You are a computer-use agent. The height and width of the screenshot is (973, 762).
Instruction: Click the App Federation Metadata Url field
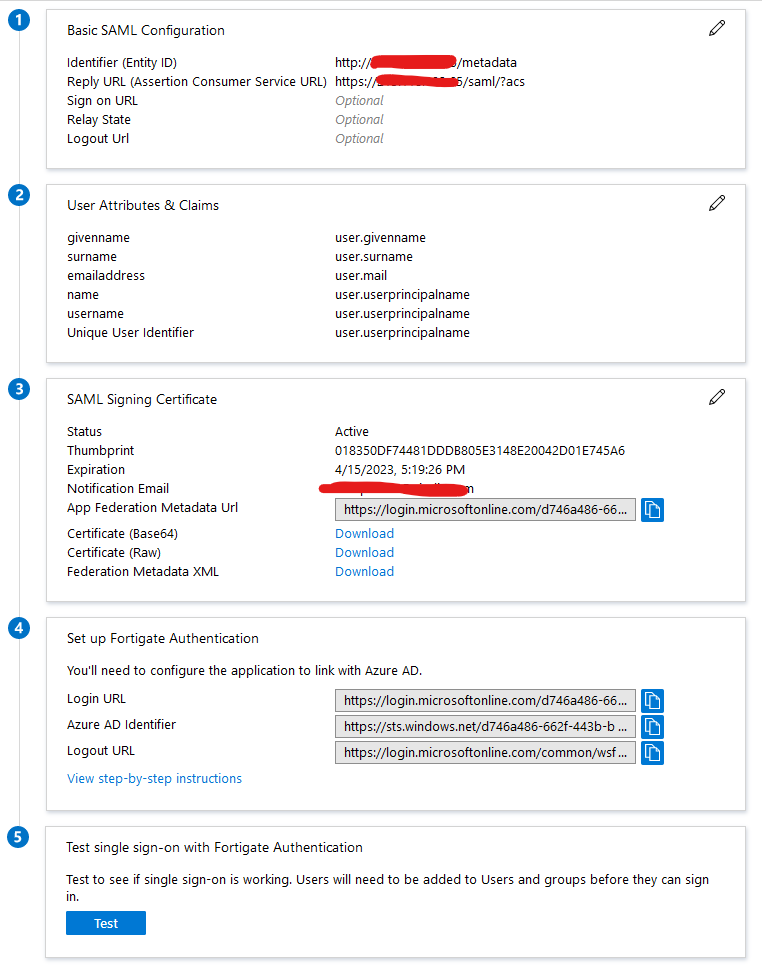click(x=485, y=510)
